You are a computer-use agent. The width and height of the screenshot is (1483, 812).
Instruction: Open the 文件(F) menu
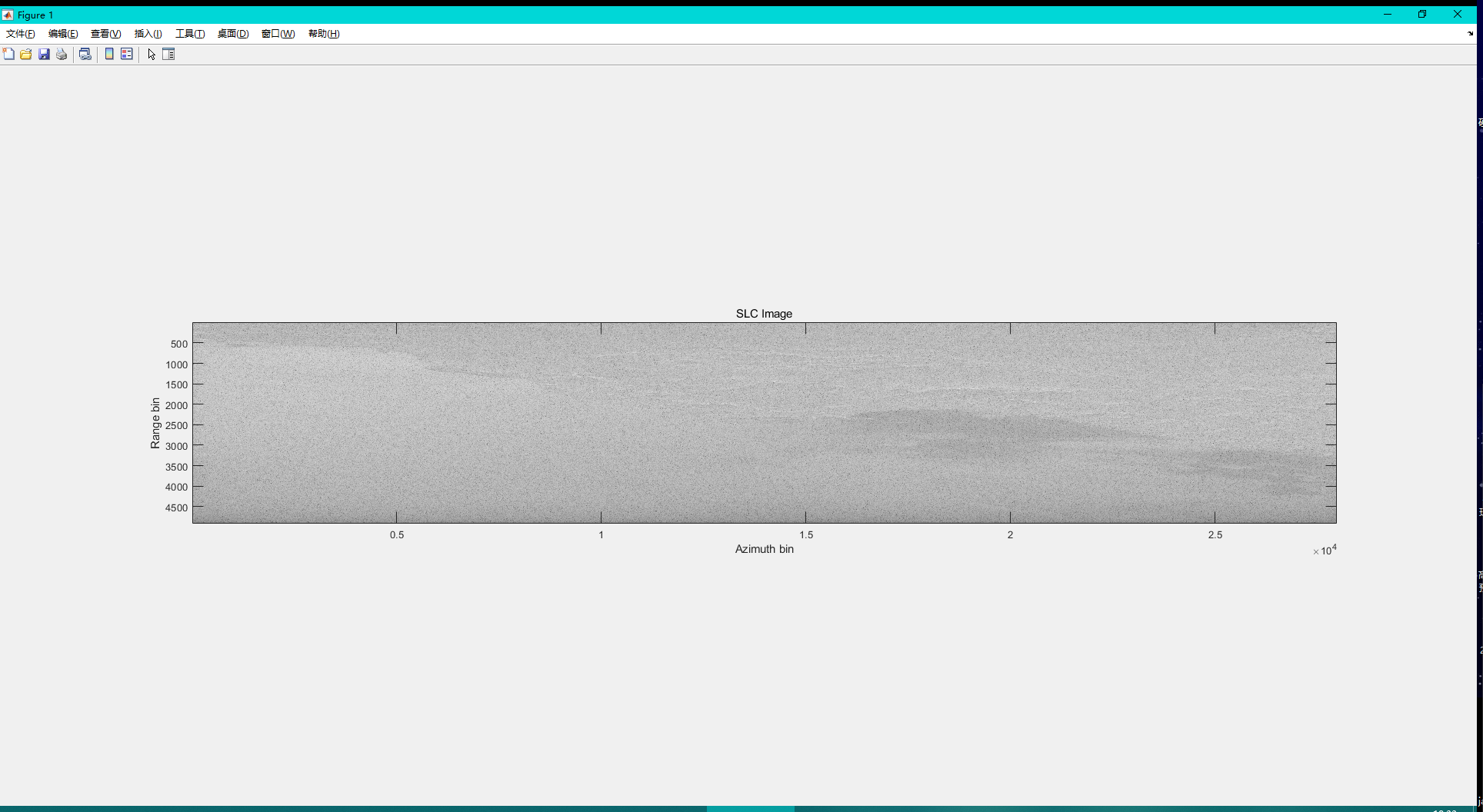21,34
